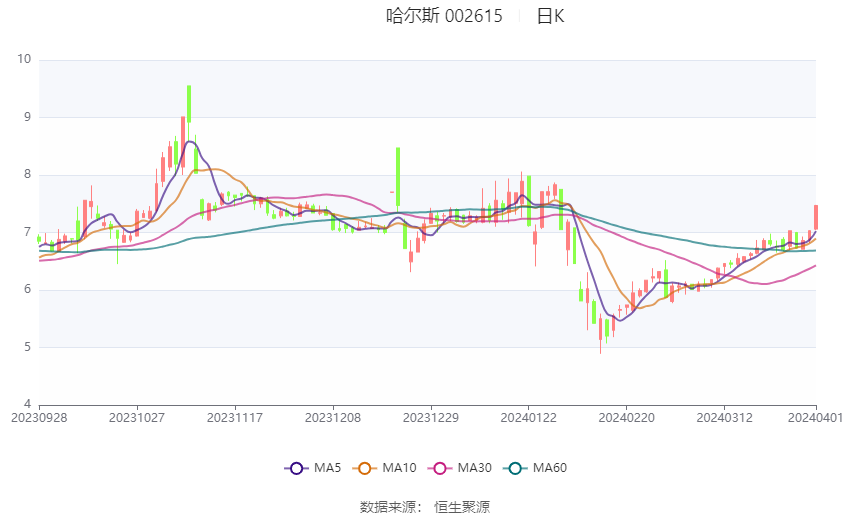850x517 pixels.
Task: Click the y-axis value 9
Action: tap(28, 117)
